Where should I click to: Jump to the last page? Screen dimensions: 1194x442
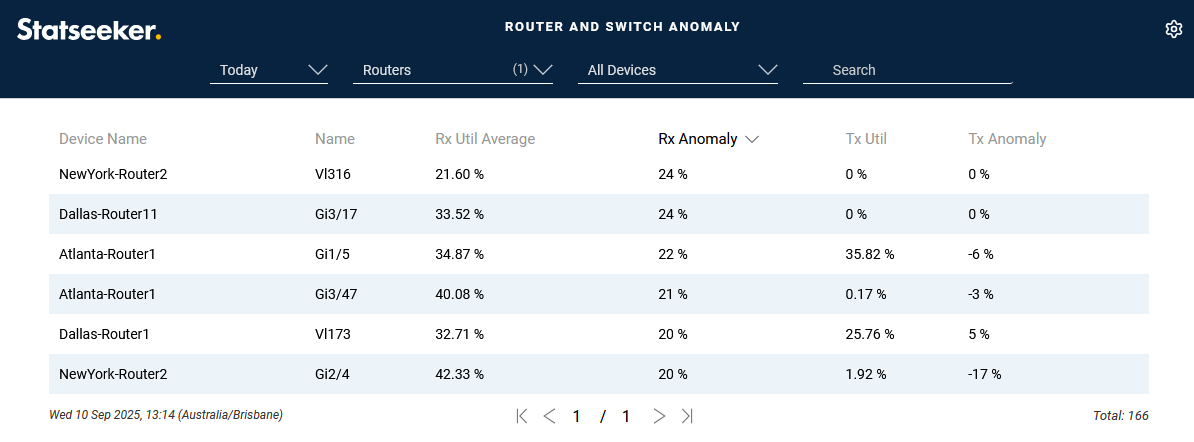pos(687,416)
